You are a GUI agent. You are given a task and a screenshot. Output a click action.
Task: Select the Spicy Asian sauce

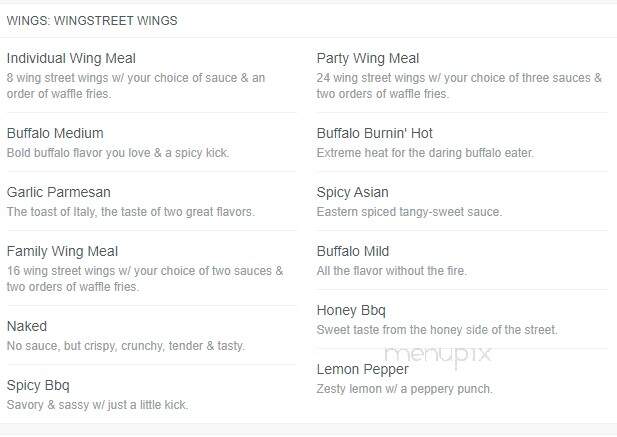click(x=353, y=192)
